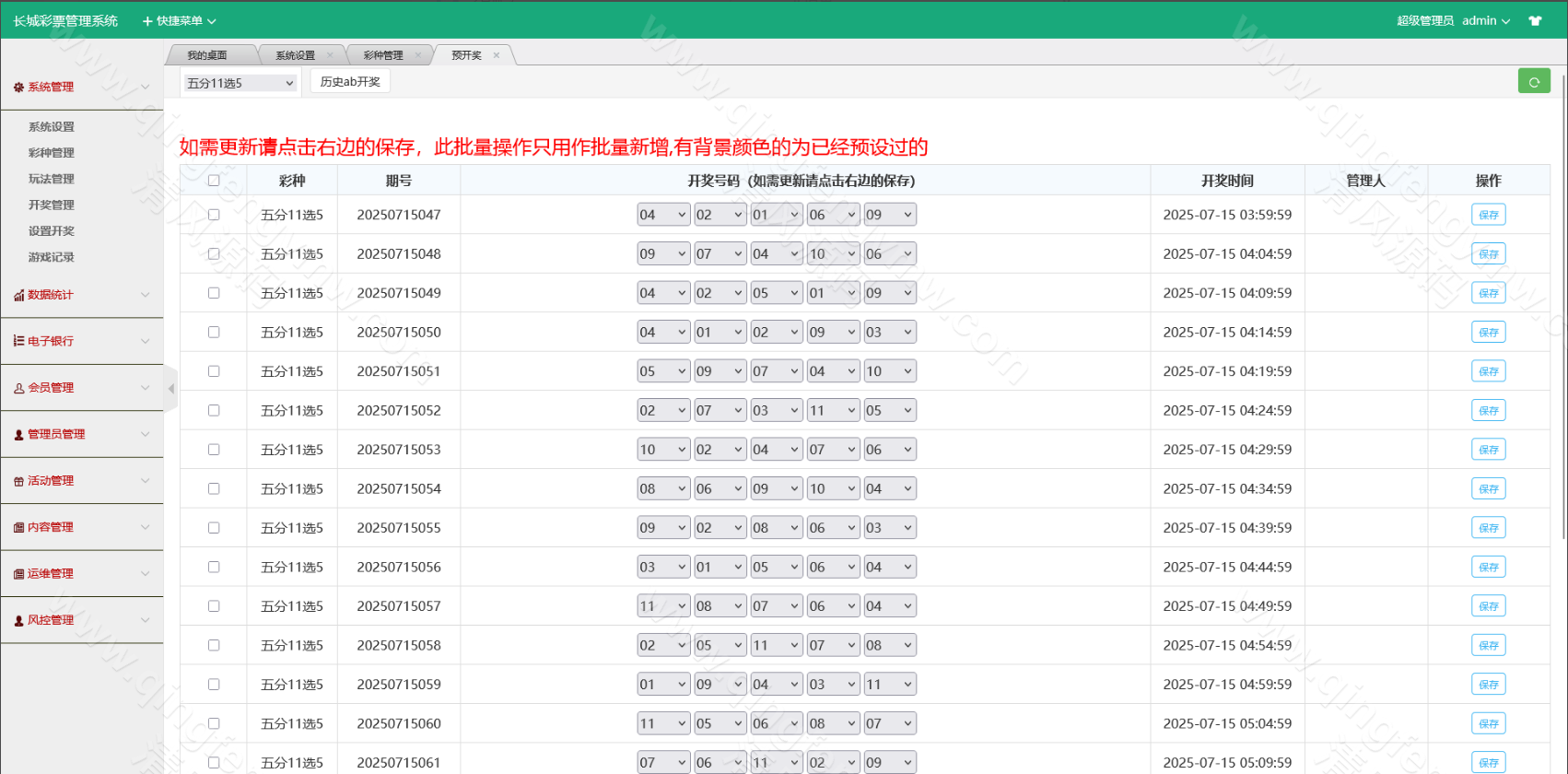Click 保存 for issue 20250715050
1568x774 pixels.
(x=1488, y=333)
